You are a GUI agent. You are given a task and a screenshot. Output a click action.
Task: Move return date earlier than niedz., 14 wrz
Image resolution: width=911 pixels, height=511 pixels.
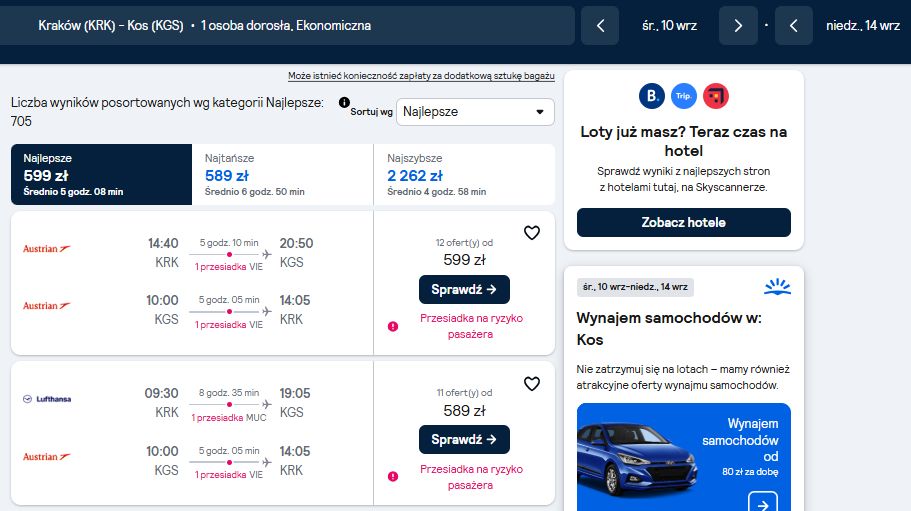[793, 26]
